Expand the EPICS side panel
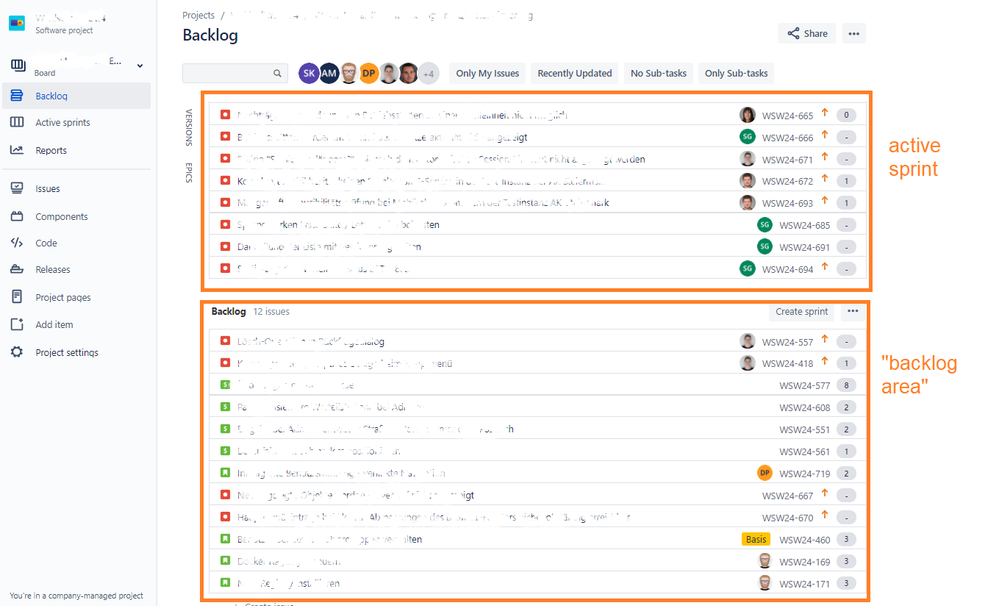 coord(189,173)
